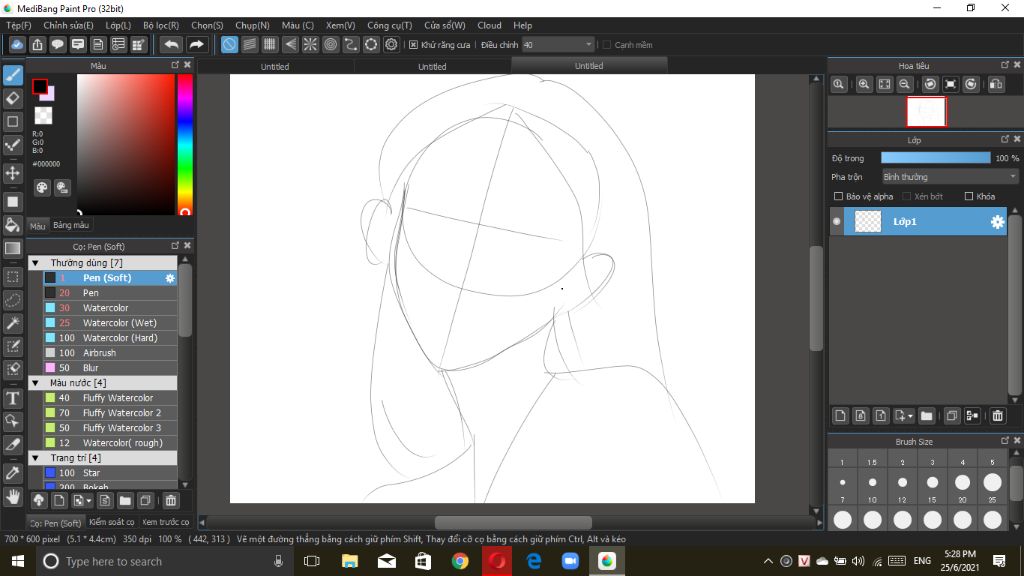
Task: Select the Eraser tool
Action: click(x=12, y=99)
